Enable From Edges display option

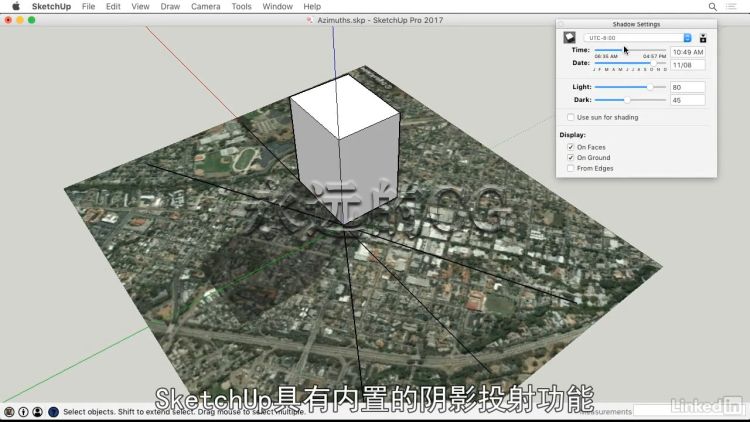(570, 168)
